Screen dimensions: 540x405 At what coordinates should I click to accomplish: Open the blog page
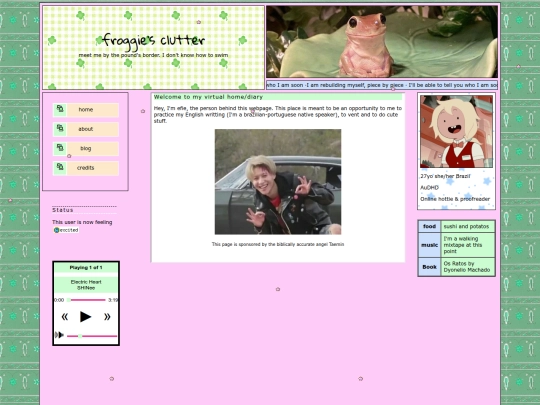86,148
